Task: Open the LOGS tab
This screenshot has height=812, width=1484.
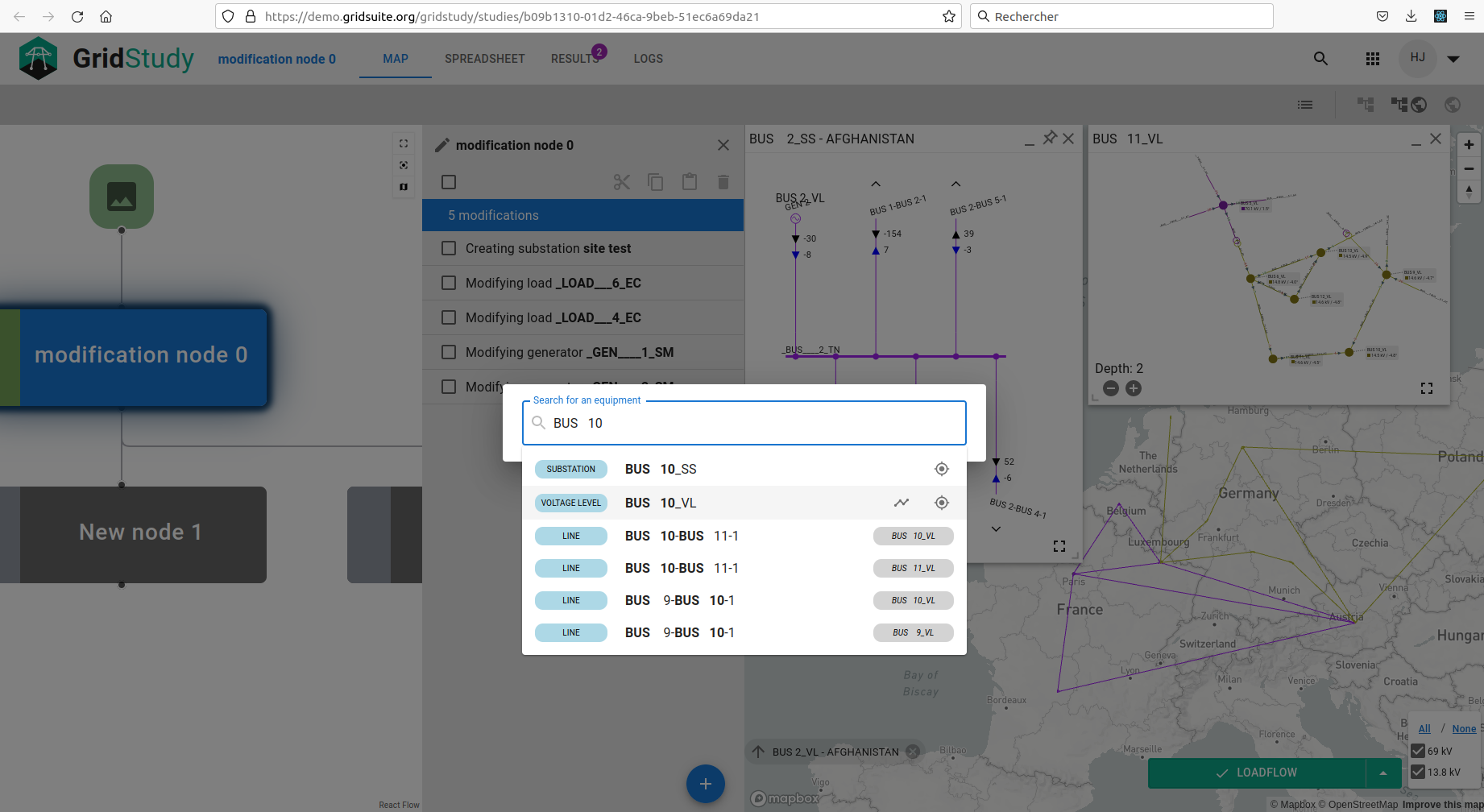Action: click(x=649, y=59)
